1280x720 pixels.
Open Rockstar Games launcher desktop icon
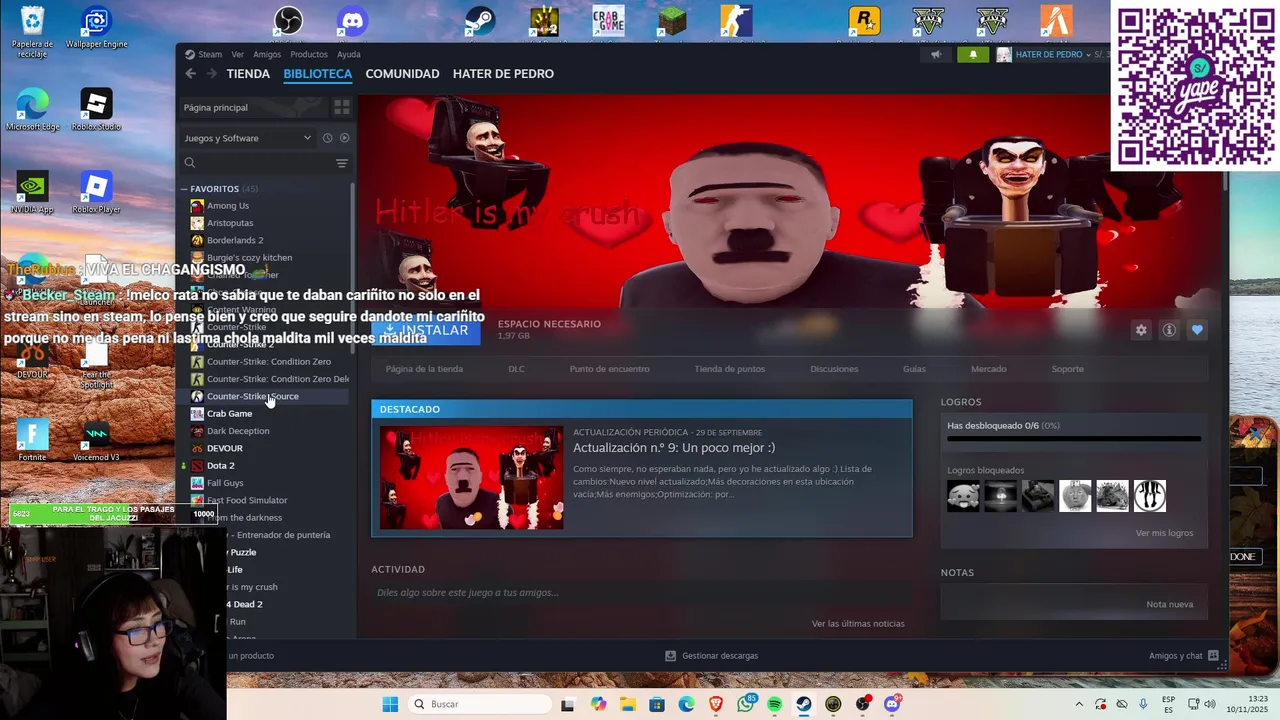click(864, 21)
